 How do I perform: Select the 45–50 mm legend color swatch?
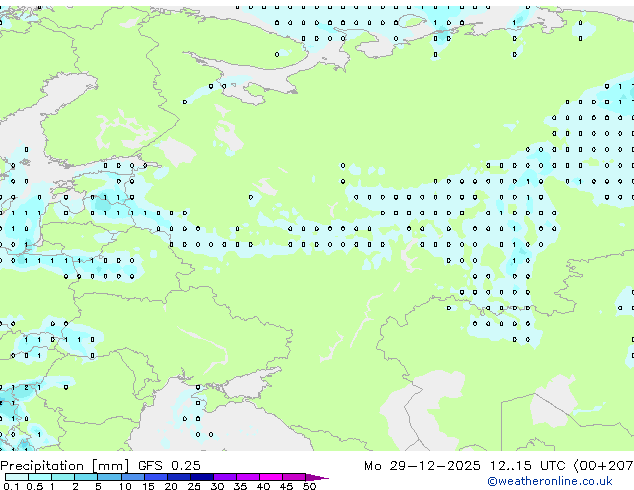294,477
